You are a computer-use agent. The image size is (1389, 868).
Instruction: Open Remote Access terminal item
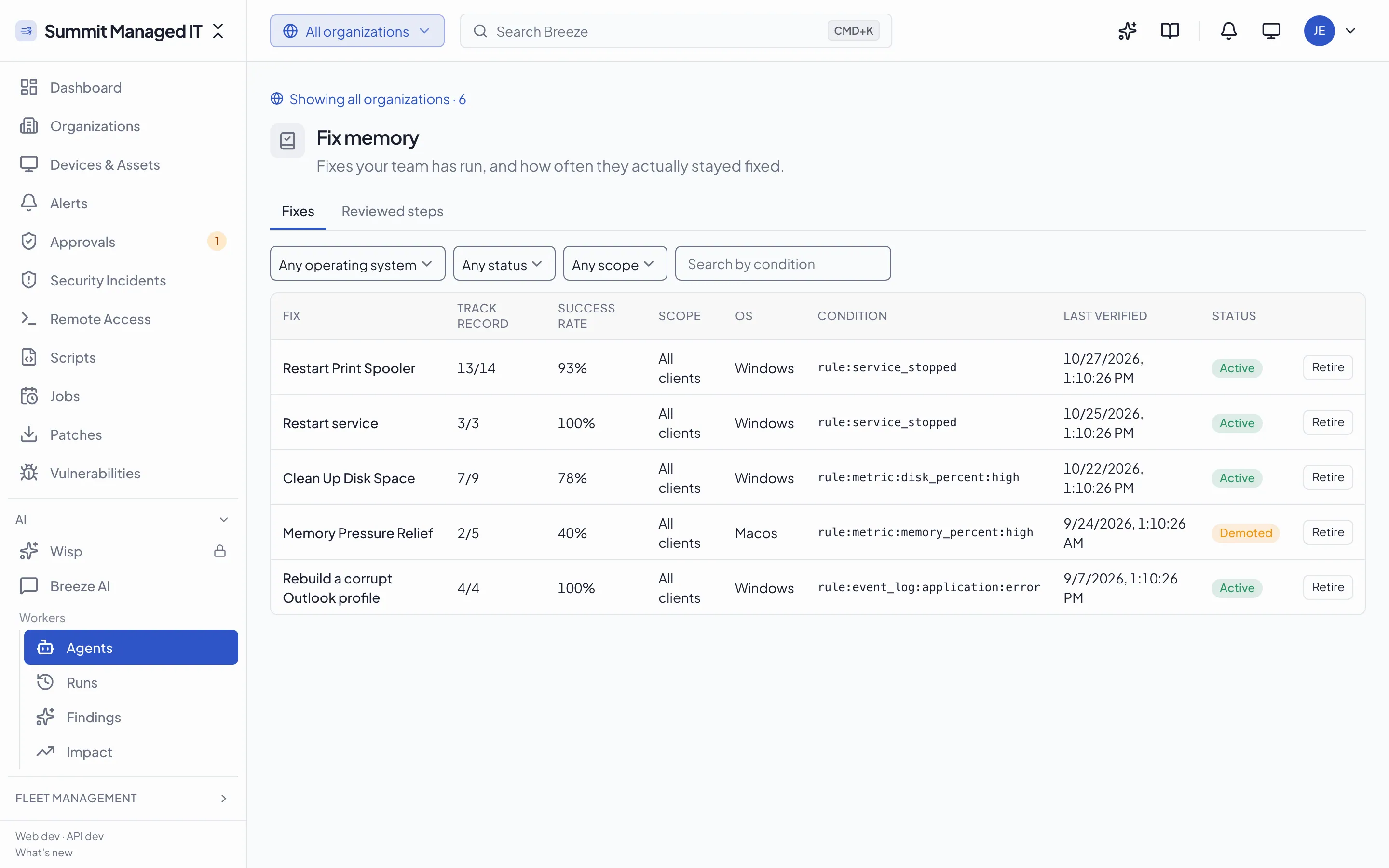pyautogui.click(x=123, y=319)
